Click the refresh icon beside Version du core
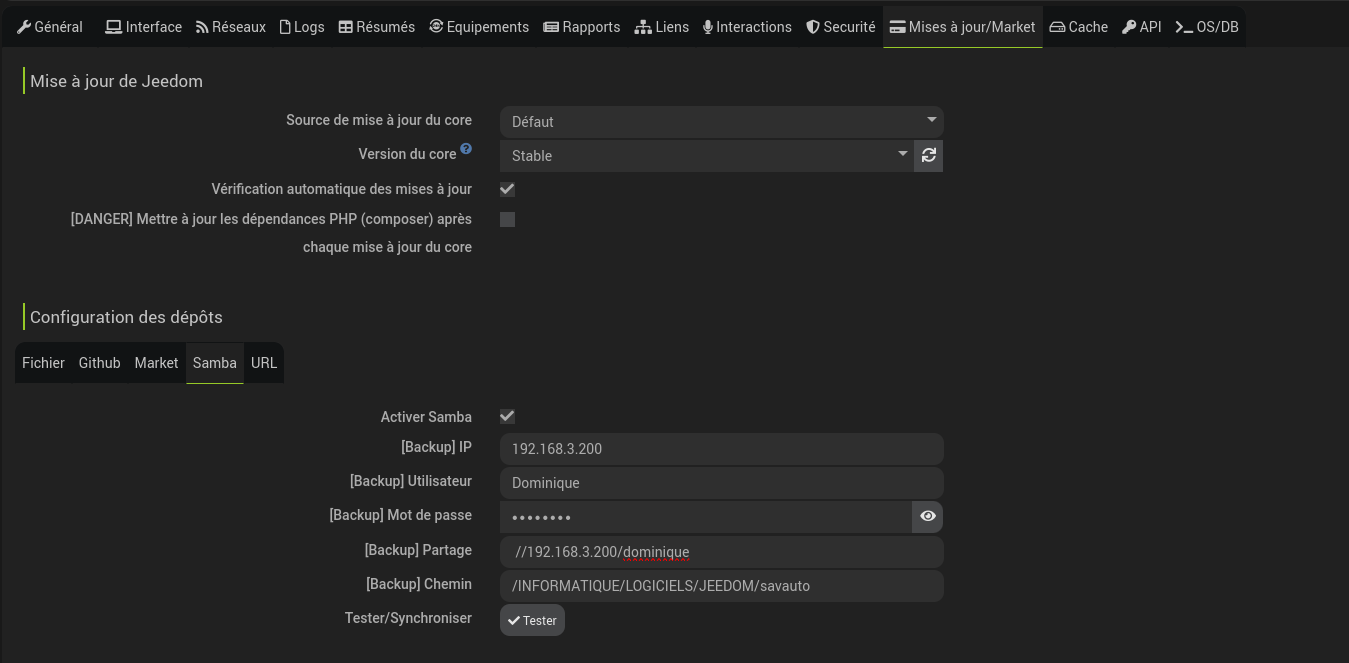1349x663 pixels. click(929, 155)
